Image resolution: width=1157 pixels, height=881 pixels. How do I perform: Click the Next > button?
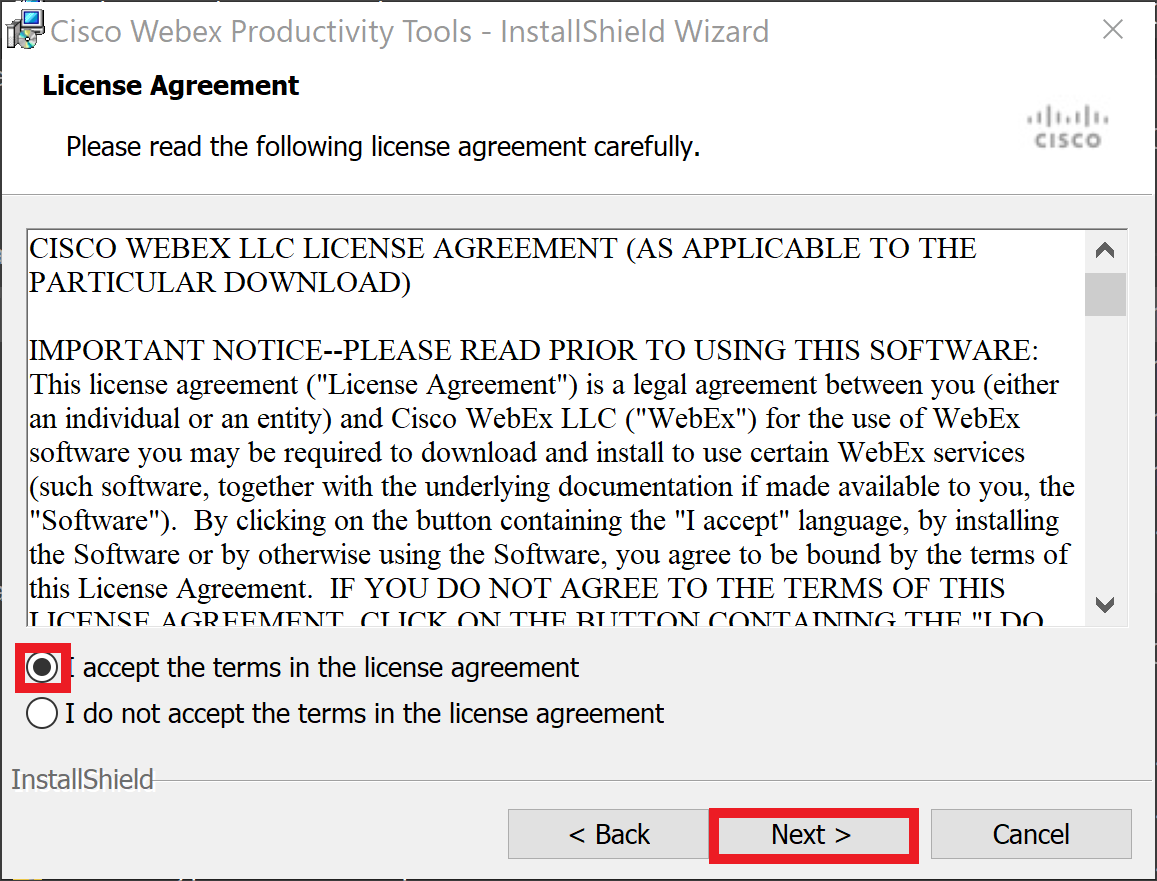[x=813, y=835]
